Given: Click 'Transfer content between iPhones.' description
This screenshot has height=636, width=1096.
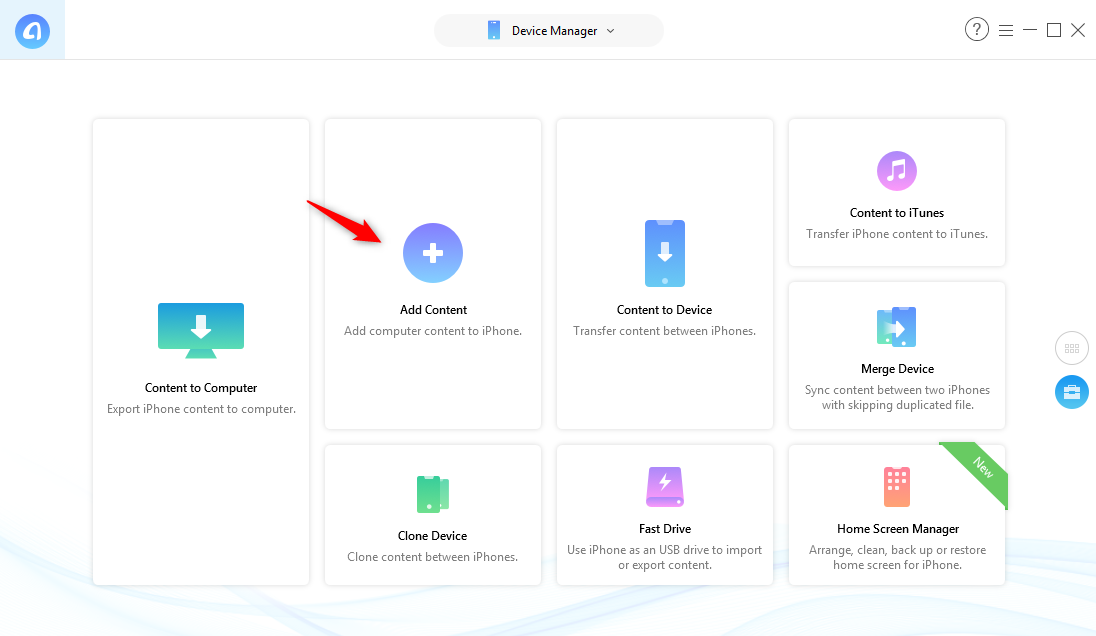Looking at the screenshot, I should 665,331.
